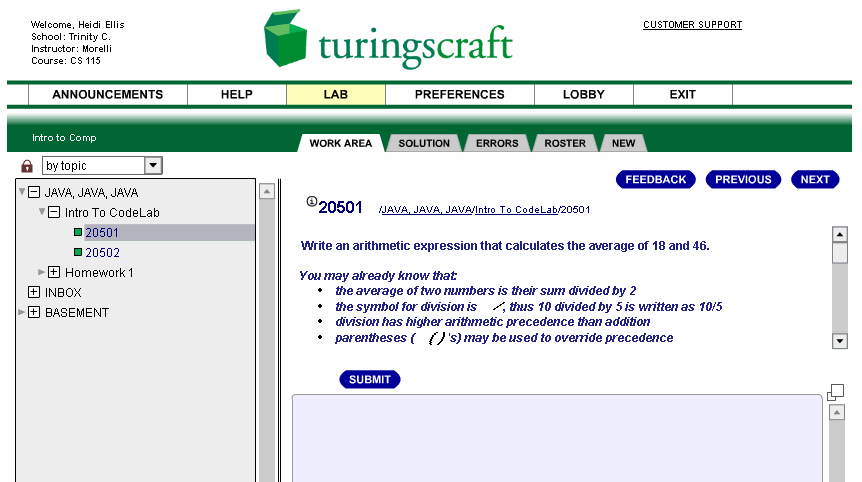Click the pop-out window icon above answer box
Screen dimensions: 862x482
point(835,392)
